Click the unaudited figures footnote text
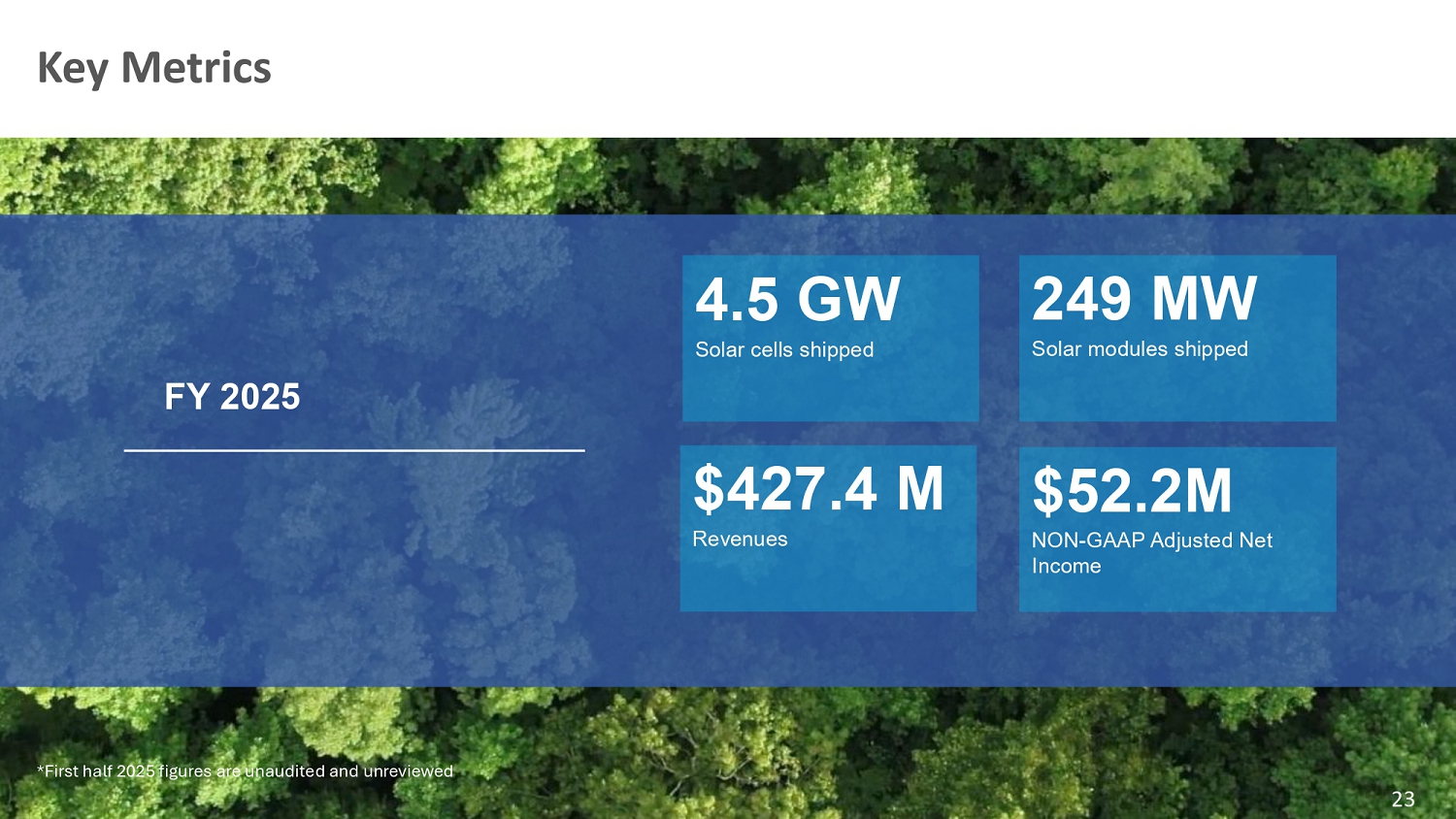Viewport: 1456px width, 819px height. click(245, 771)
